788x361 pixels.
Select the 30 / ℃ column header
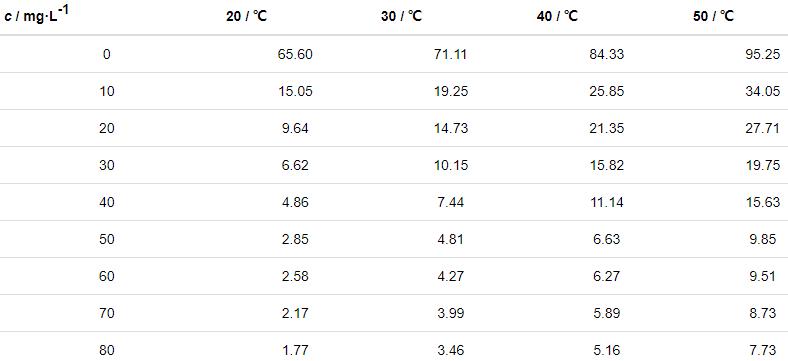point(402,16)
